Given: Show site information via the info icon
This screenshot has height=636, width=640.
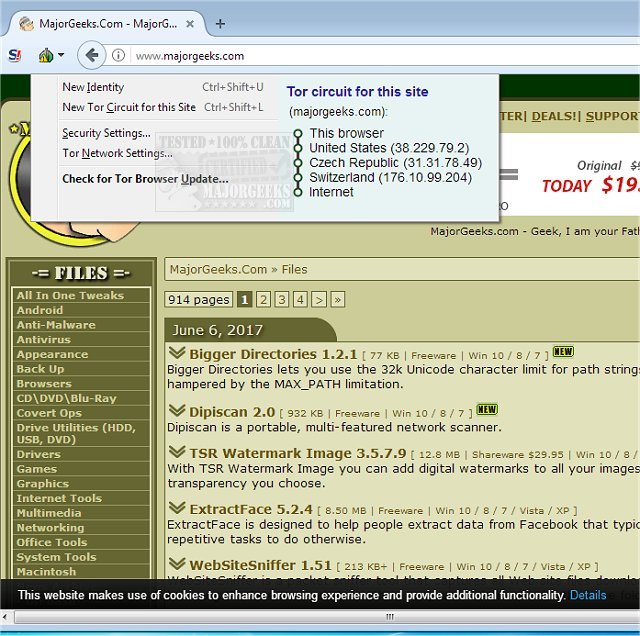Looking at the screenshot, I should click(x=118, y=55).
